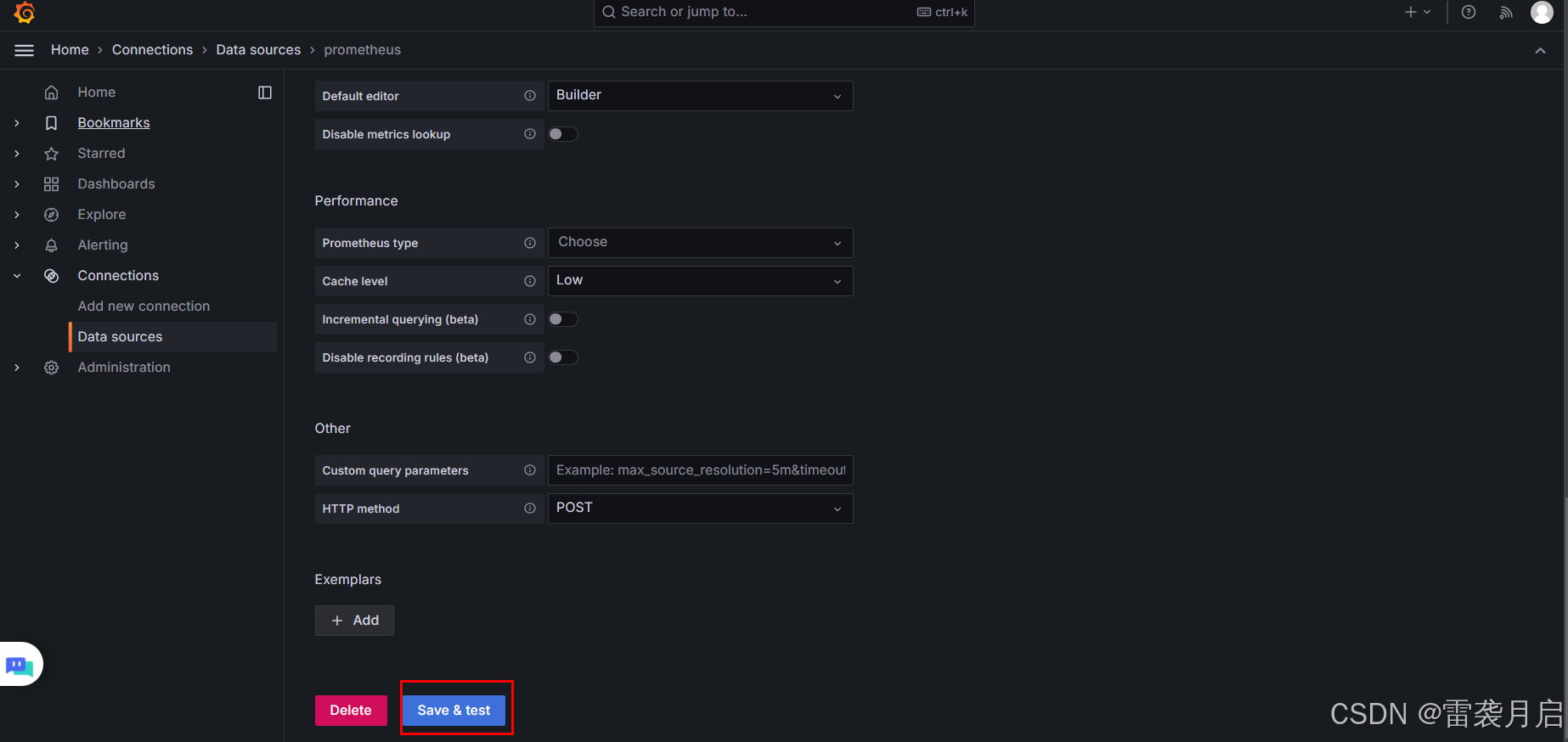Image resolution: width=1568 pixels, height=742 pixels.
Task: Open Dashboards in sidebar menu
Action: [116, 184]
